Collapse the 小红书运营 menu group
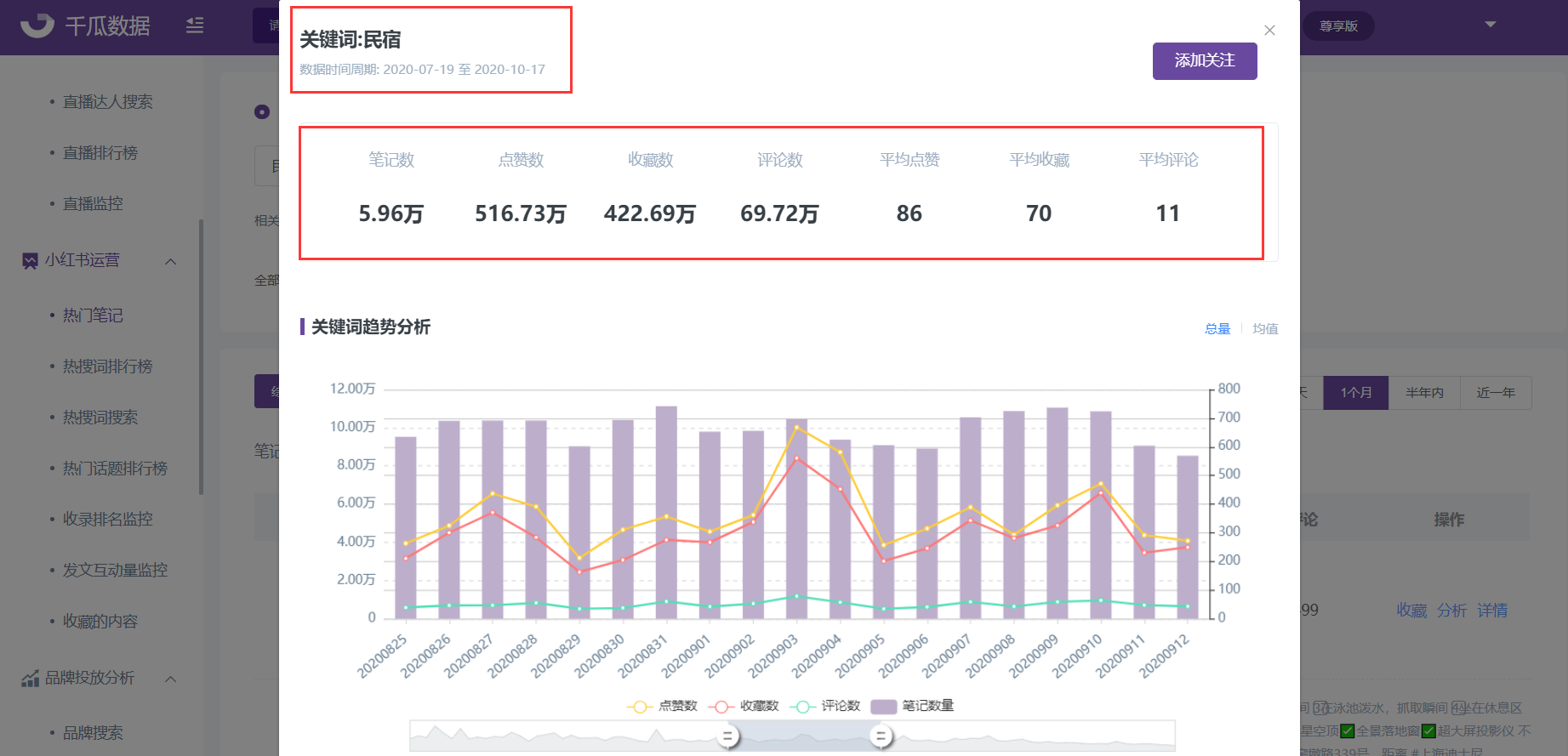 click(170, 261)
